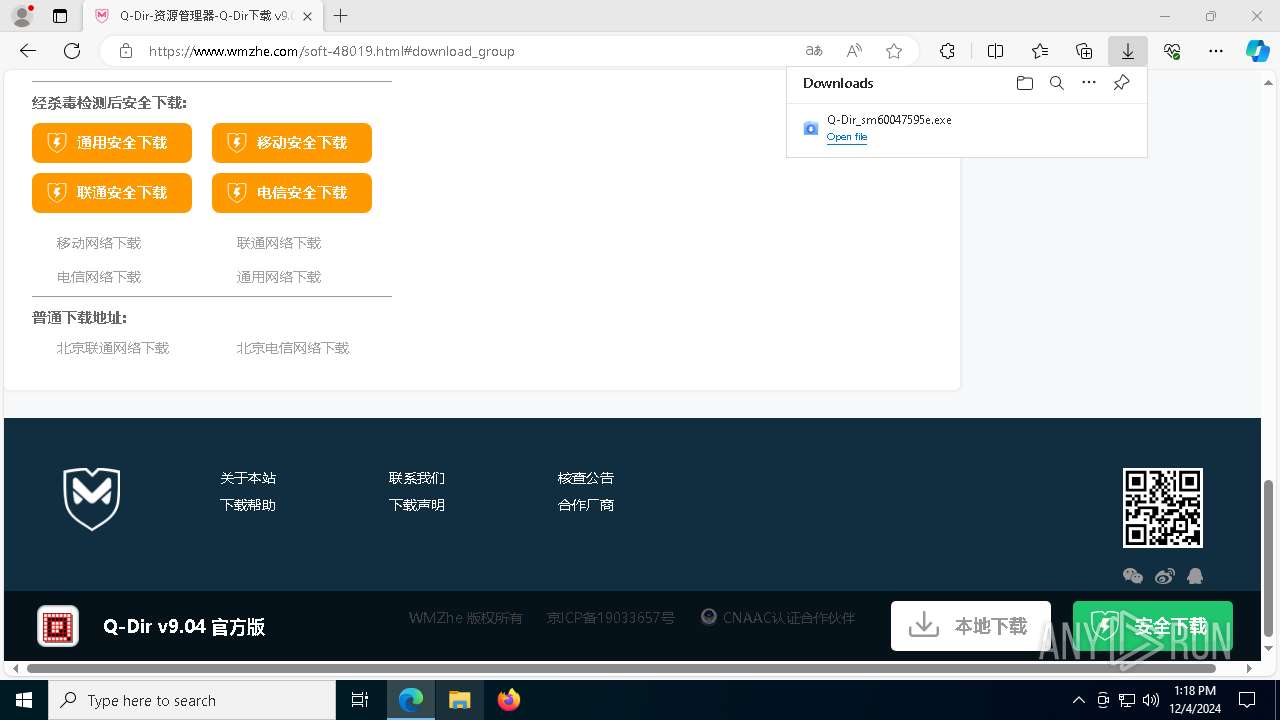Open a new tab with plus
The image size is (1280, 720).
pyautogui.click(x=341, y=16)
